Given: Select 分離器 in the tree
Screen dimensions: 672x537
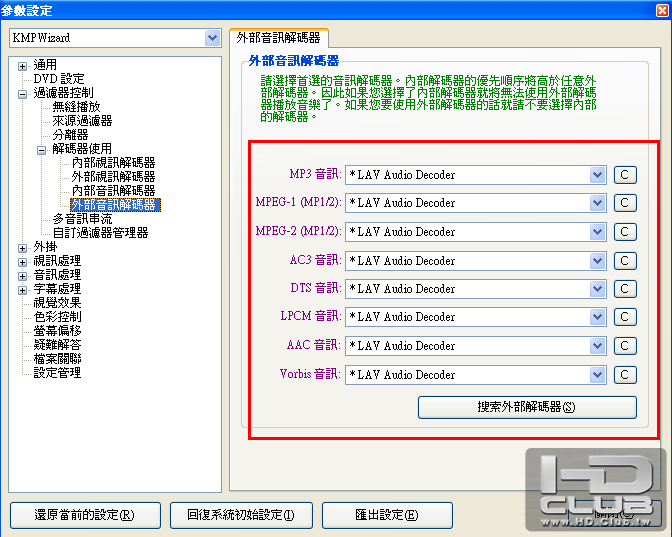Looking at the screenshot, I should pos(70,135).
